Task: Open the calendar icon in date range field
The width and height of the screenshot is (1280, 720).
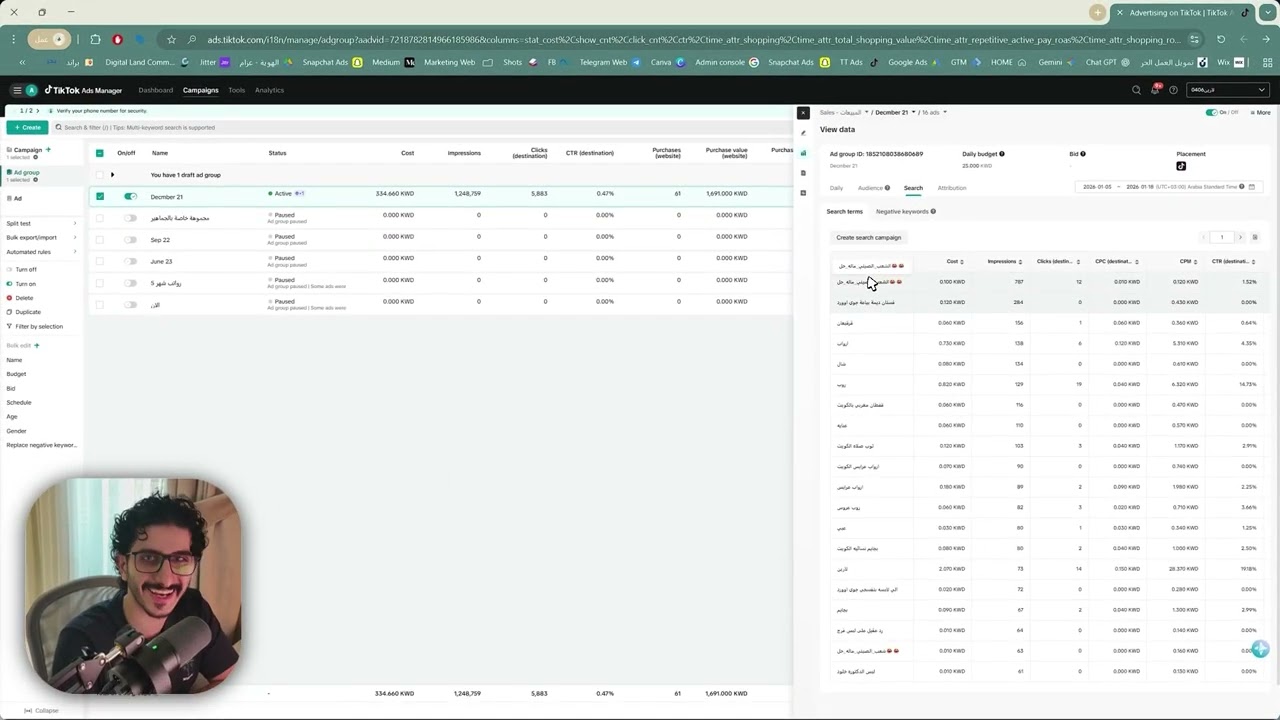Action: coord(1251,187)
